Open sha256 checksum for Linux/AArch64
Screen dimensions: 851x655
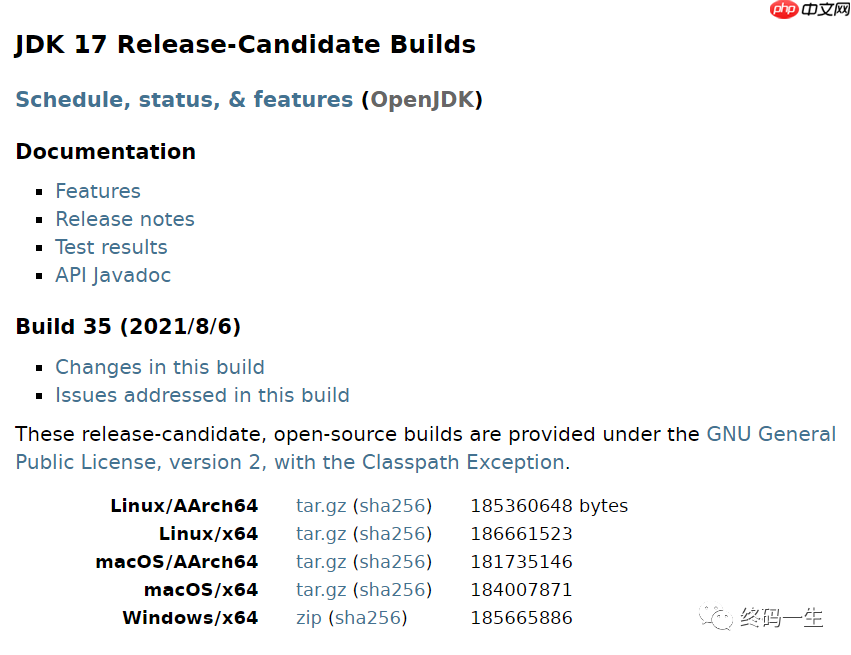[x=392, y=506]
